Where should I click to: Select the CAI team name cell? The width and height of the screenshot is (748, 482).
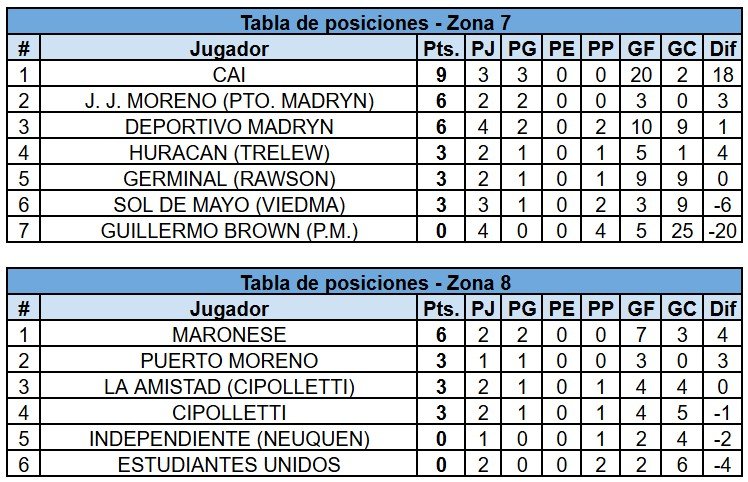click(229, 74)
